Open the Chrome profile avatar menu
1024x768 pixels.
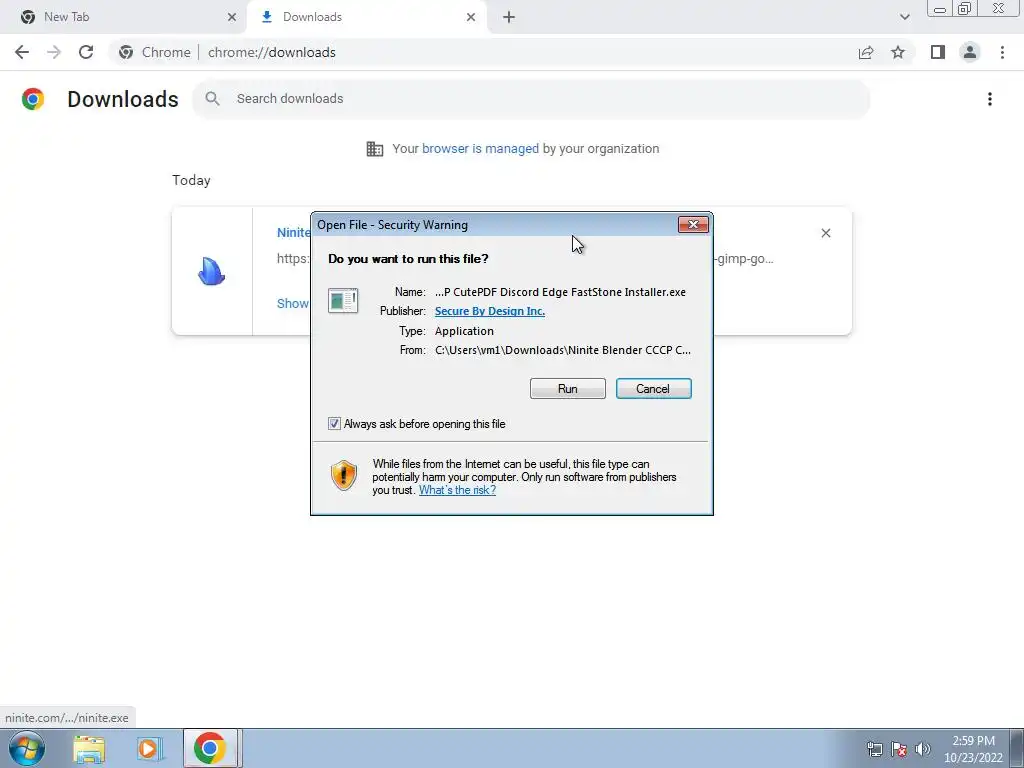pos(970,52)
